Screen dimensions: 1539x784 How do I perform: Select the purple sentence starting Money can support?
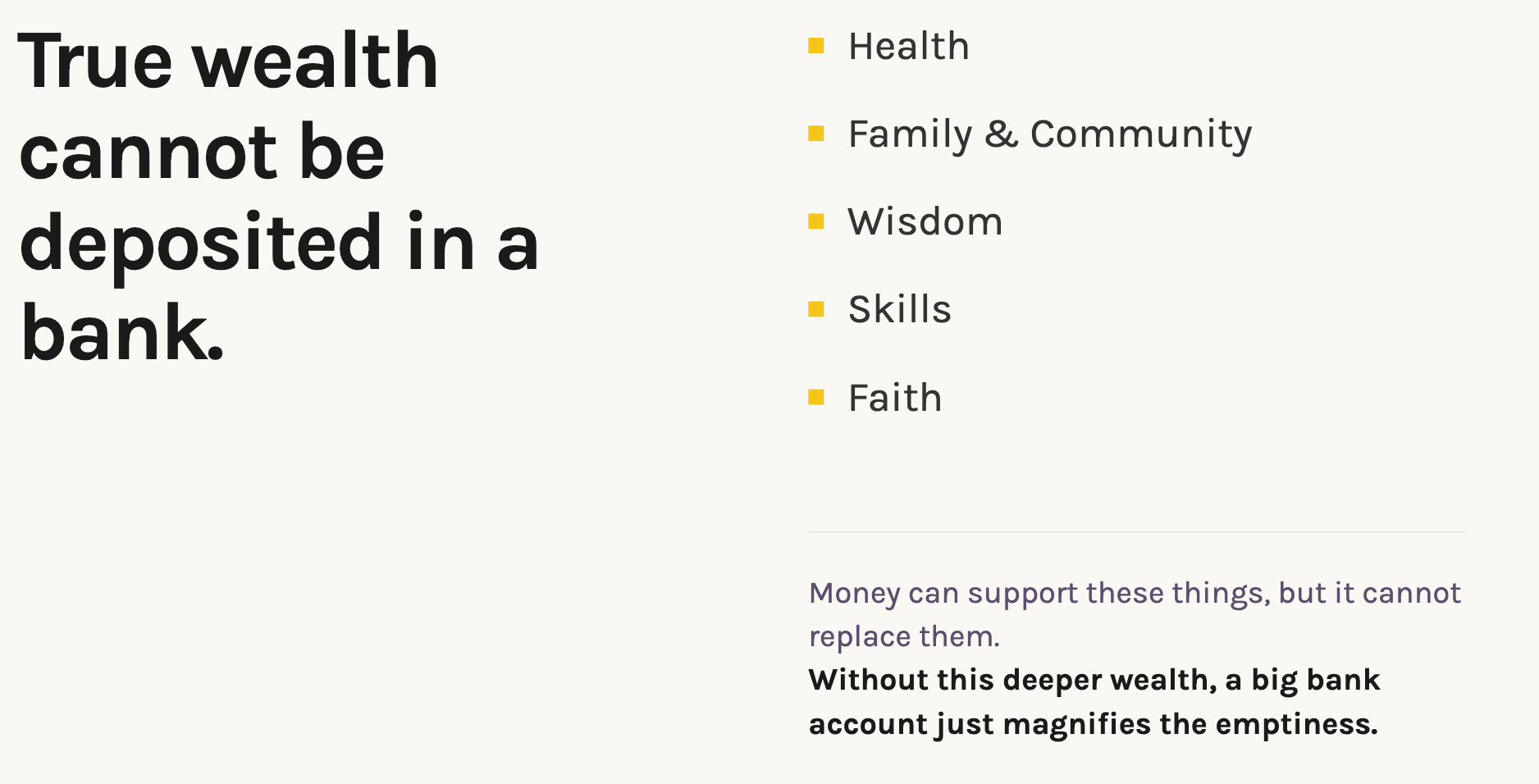[1135, 614]
